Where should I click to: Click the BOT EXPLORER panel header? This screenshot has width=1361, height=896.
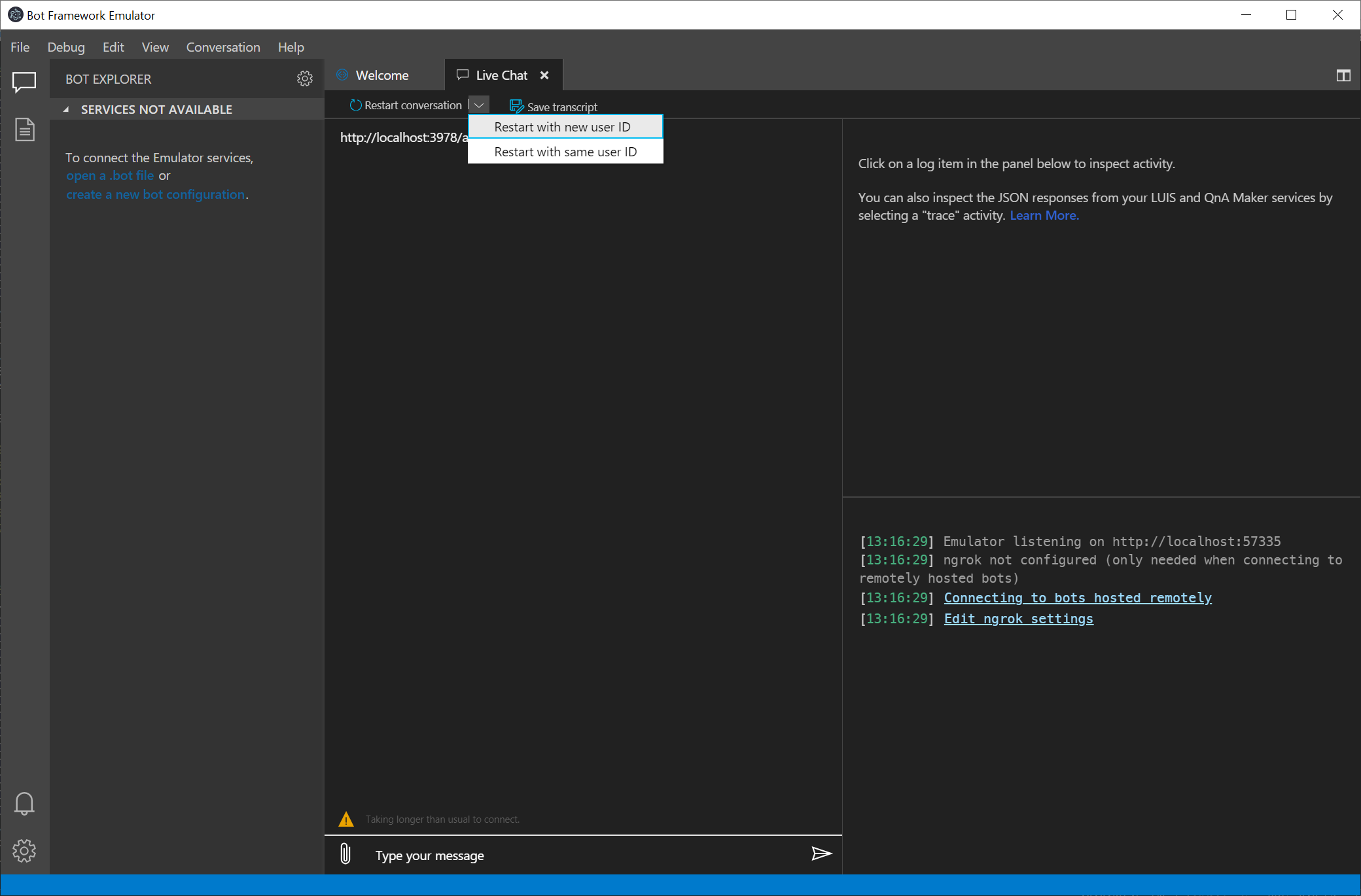point(108,79)
